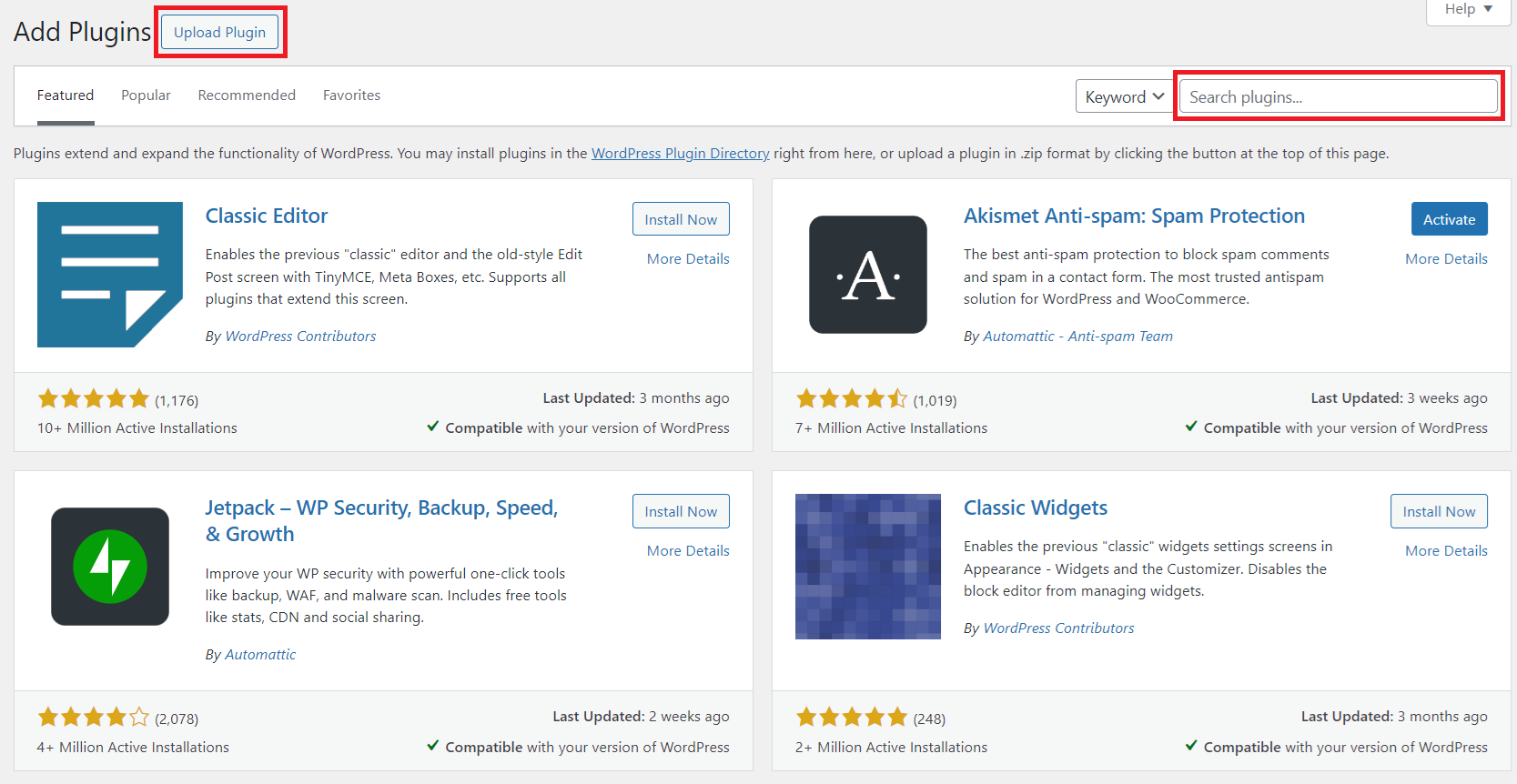This screenshot has height=784, width=1517.
Task: Click the Classic Editor plugin icon
Action: coord(109,275)
